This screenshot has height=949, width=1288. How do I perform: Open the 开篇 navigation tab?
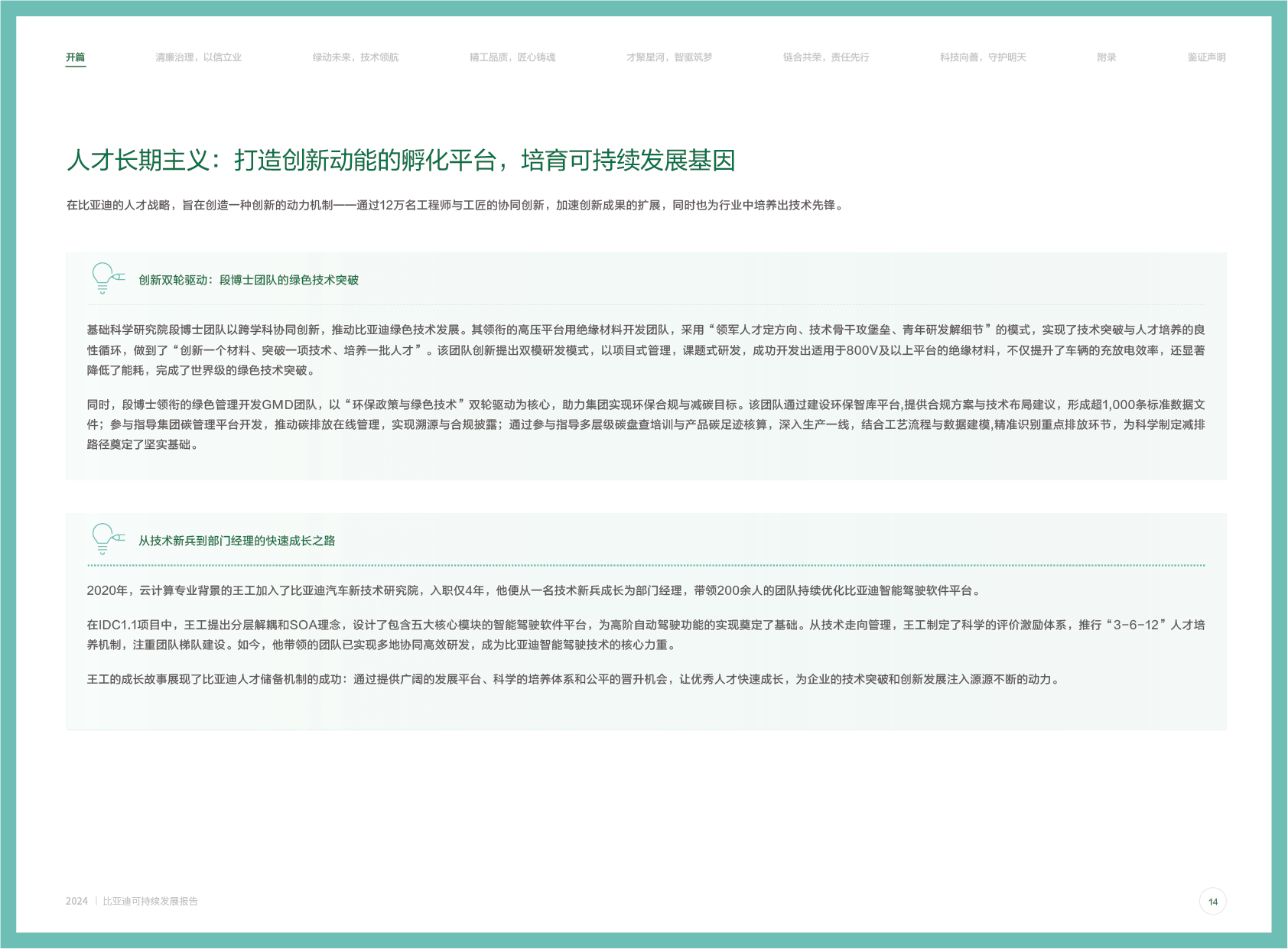click(75, 57)
